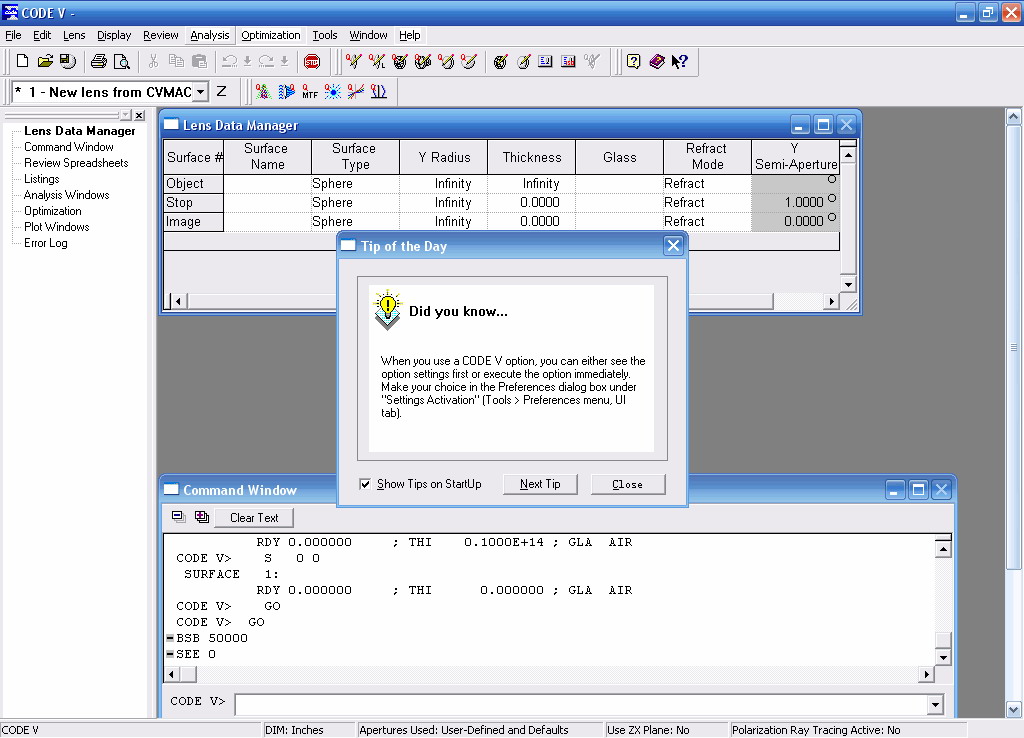1024x738 pixels.
Task: Click the Redo arrow icon
Action: (266, 61)
